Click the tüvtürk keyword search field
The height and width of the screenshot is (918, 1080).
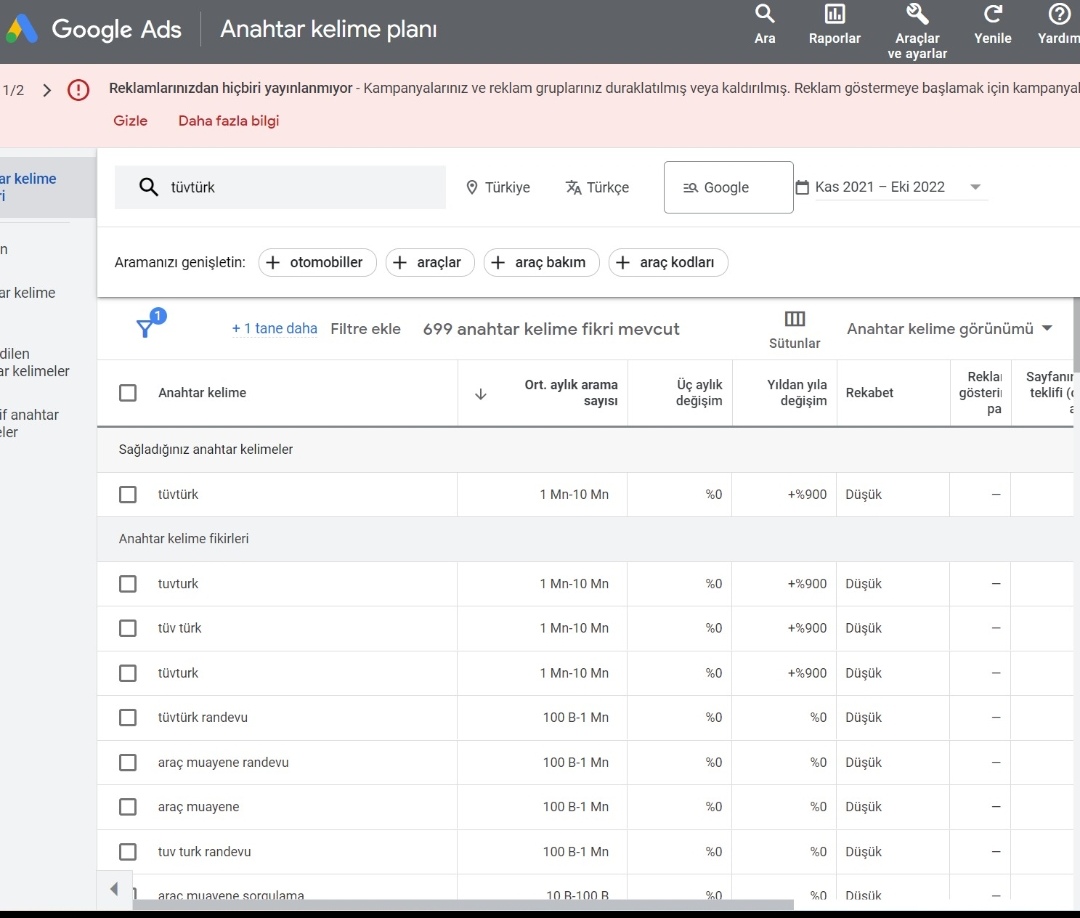click(x=280, y=187)
